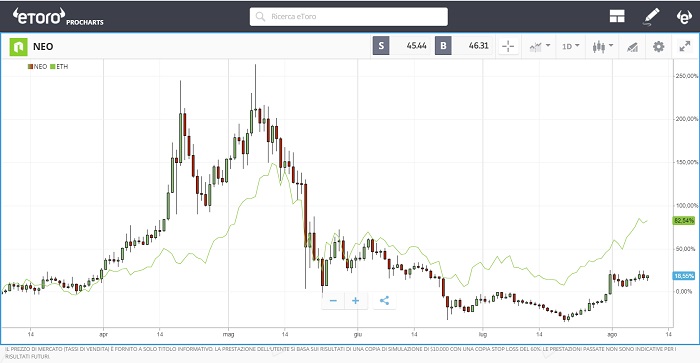The height and width of the screenshot is (363, 700).
Task: Click the ETH legend swatch
Action: (x=53, y=67)
